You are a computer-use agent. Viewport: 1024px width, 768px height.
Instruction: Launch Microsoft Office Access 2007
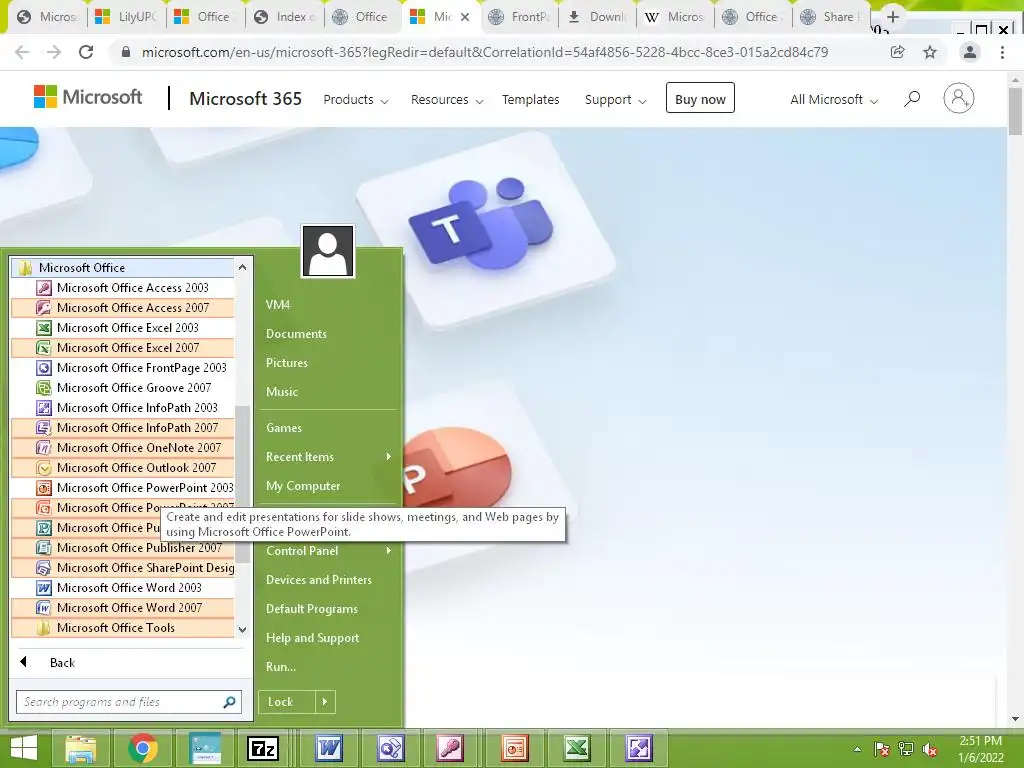(123, 308)
